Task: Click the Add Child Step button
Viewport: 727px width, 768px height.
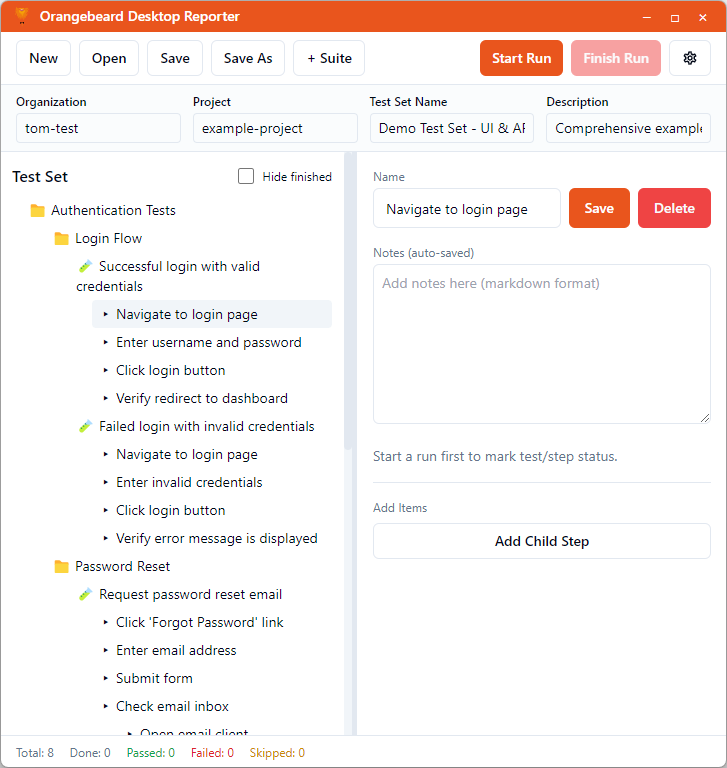Action: [x=541, y=541]
